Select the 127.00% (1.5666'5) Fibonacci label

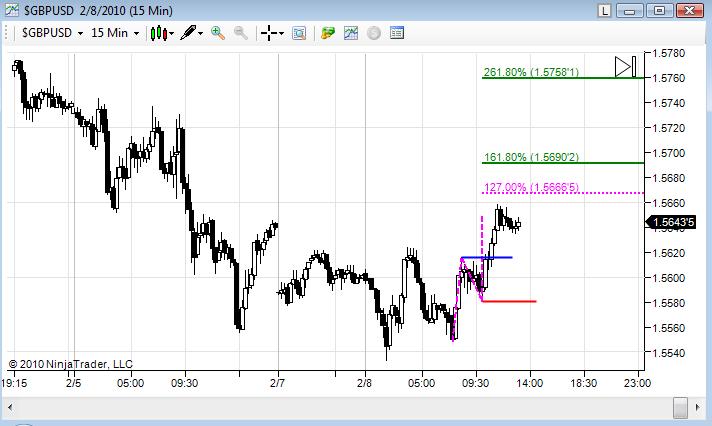[531, 187]
